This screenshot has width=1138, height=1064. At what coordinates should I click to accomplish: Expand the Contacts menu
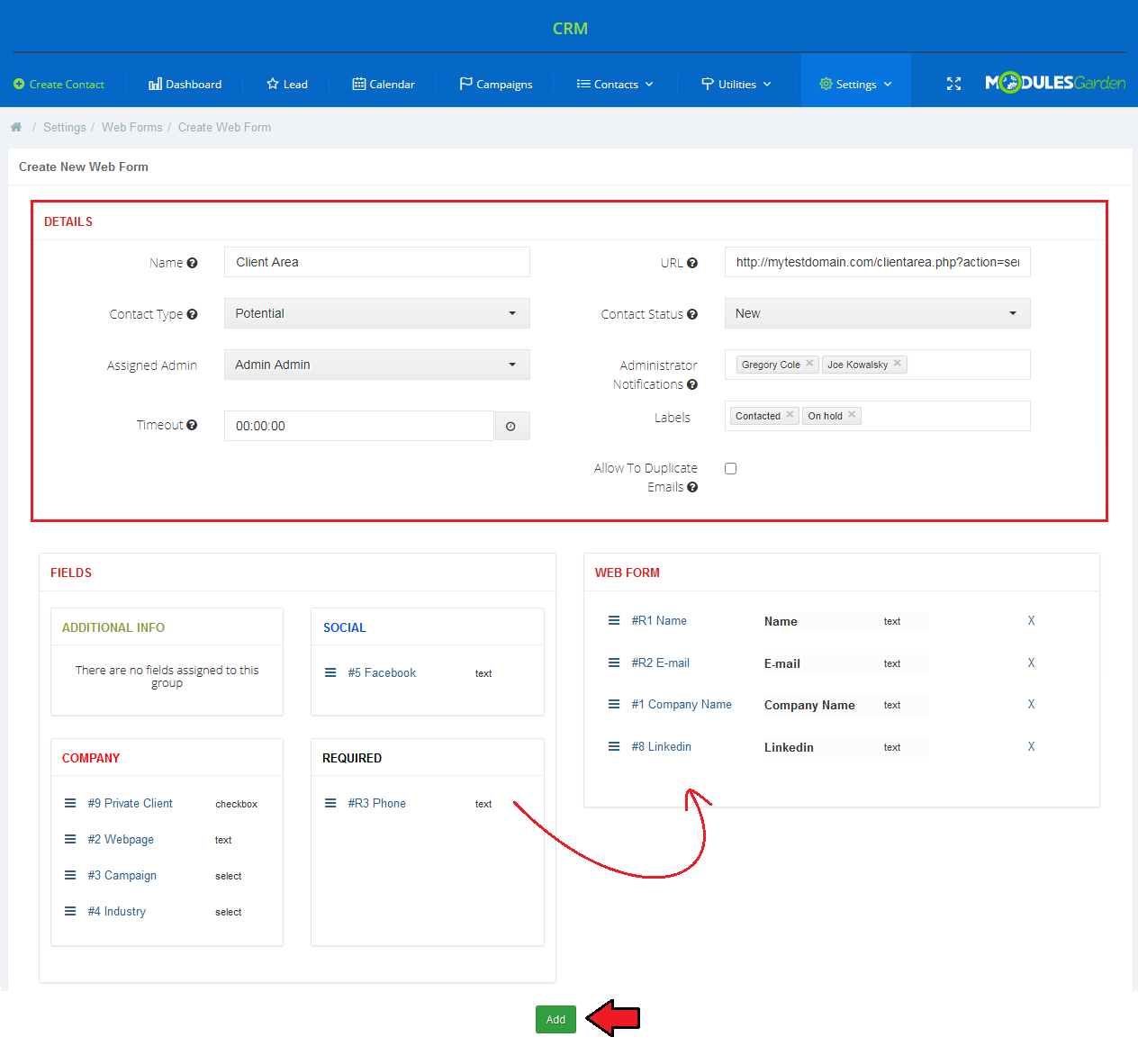(616, 84)
